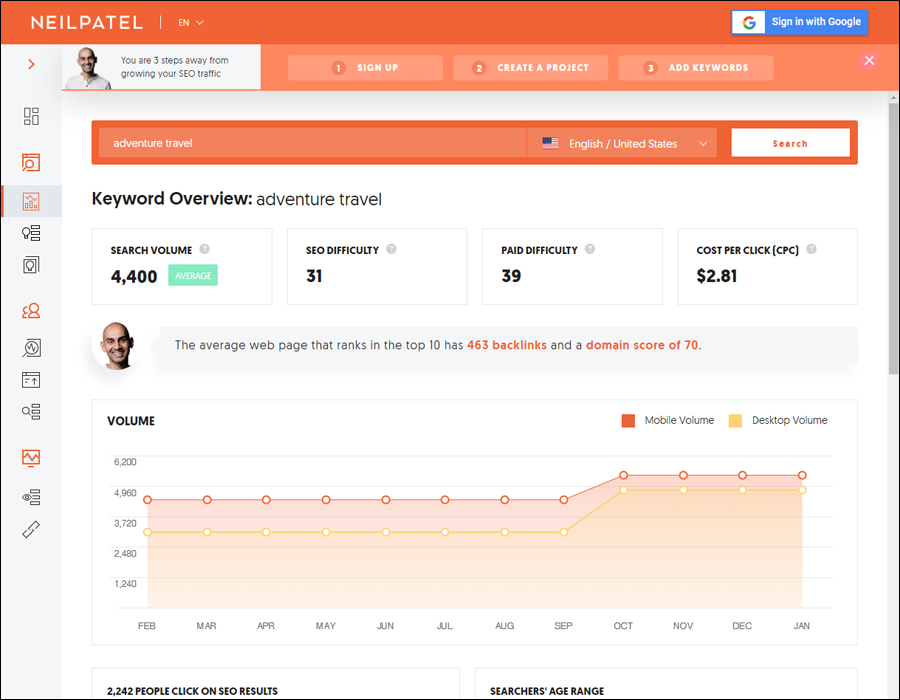Open the site audit magnifier icon
The width and height of the screenshot is (900, 700).
click(x=31, y=162)
